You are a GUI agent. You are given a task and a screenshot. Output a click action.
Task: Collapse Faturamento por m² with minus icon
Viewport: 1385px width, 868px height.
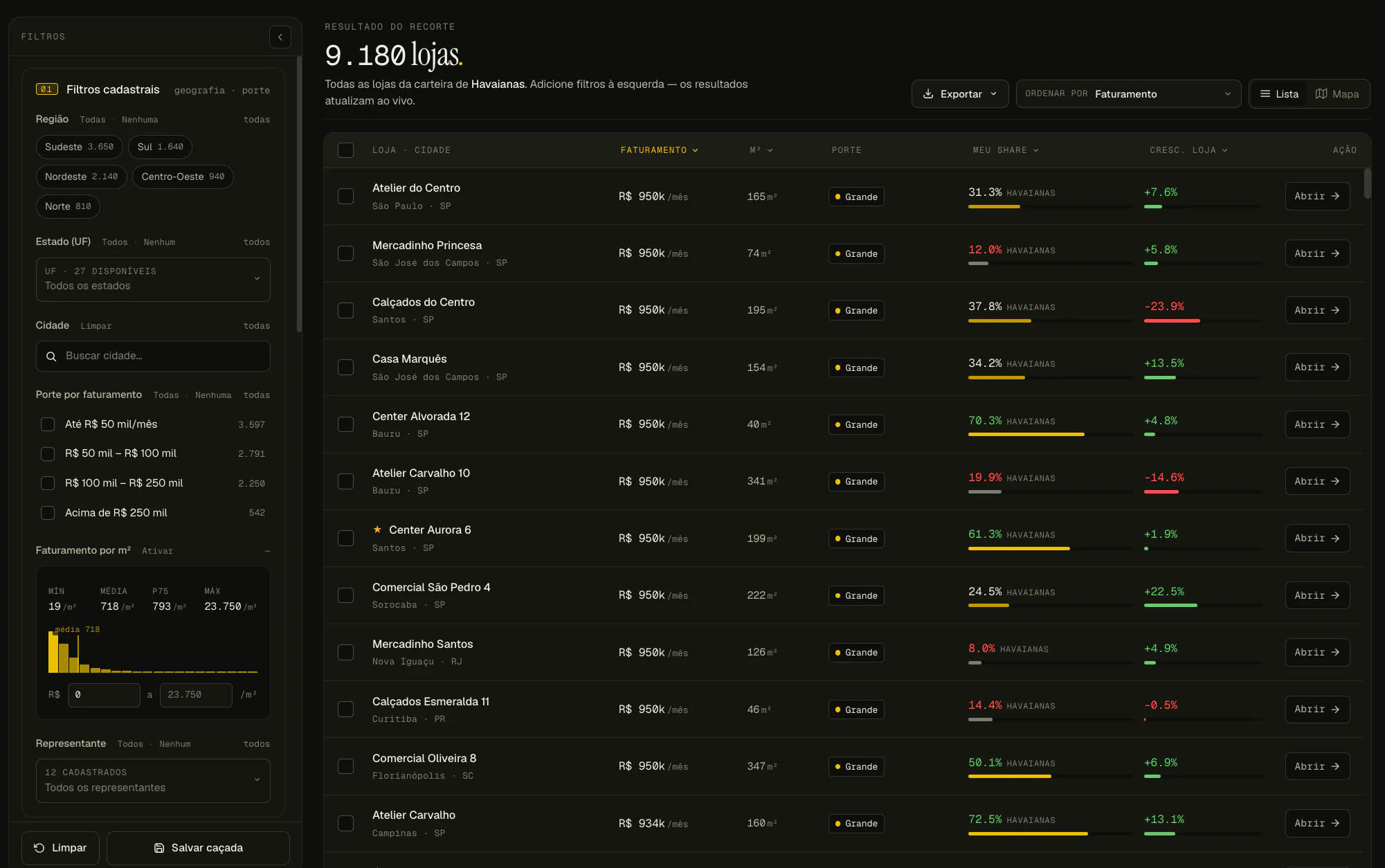pos(267,550)
